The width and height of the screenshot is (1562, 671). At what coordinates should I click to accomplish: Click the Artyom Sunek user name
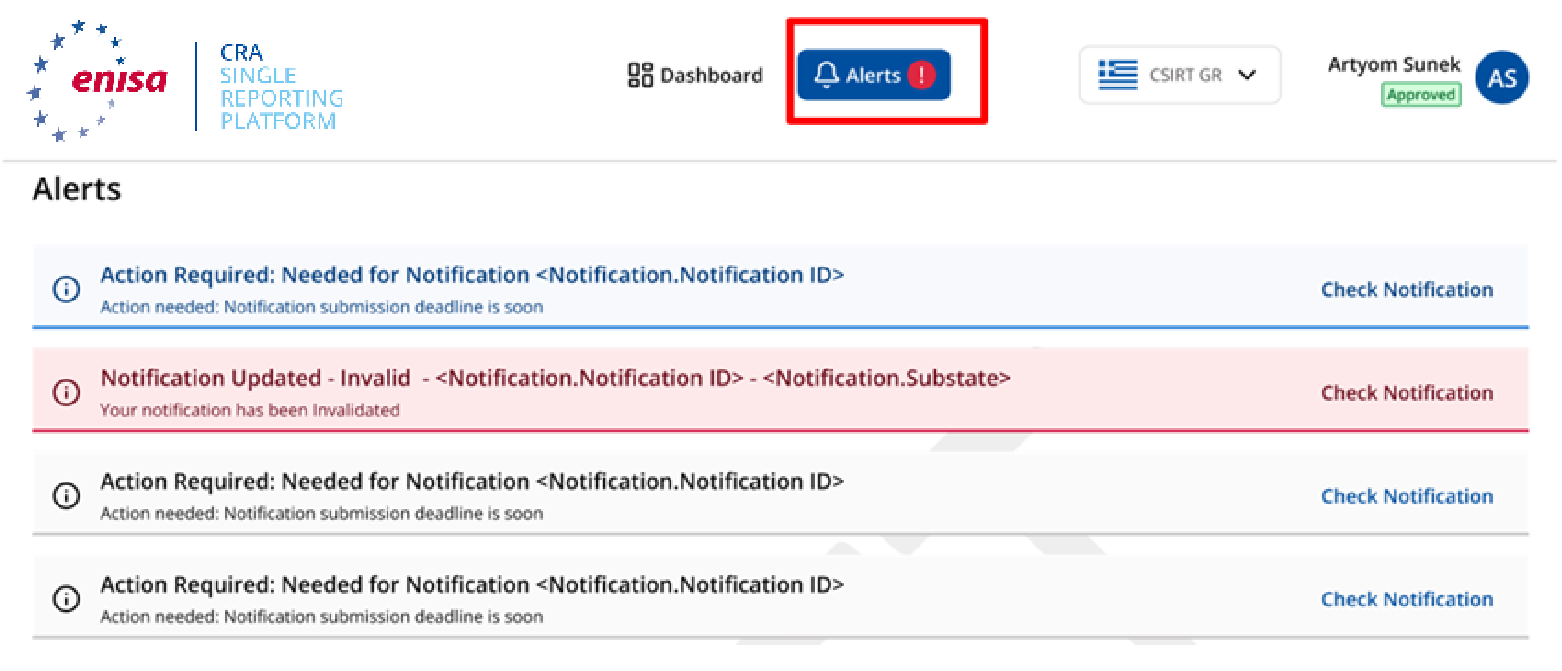[x=1394, y=65]
